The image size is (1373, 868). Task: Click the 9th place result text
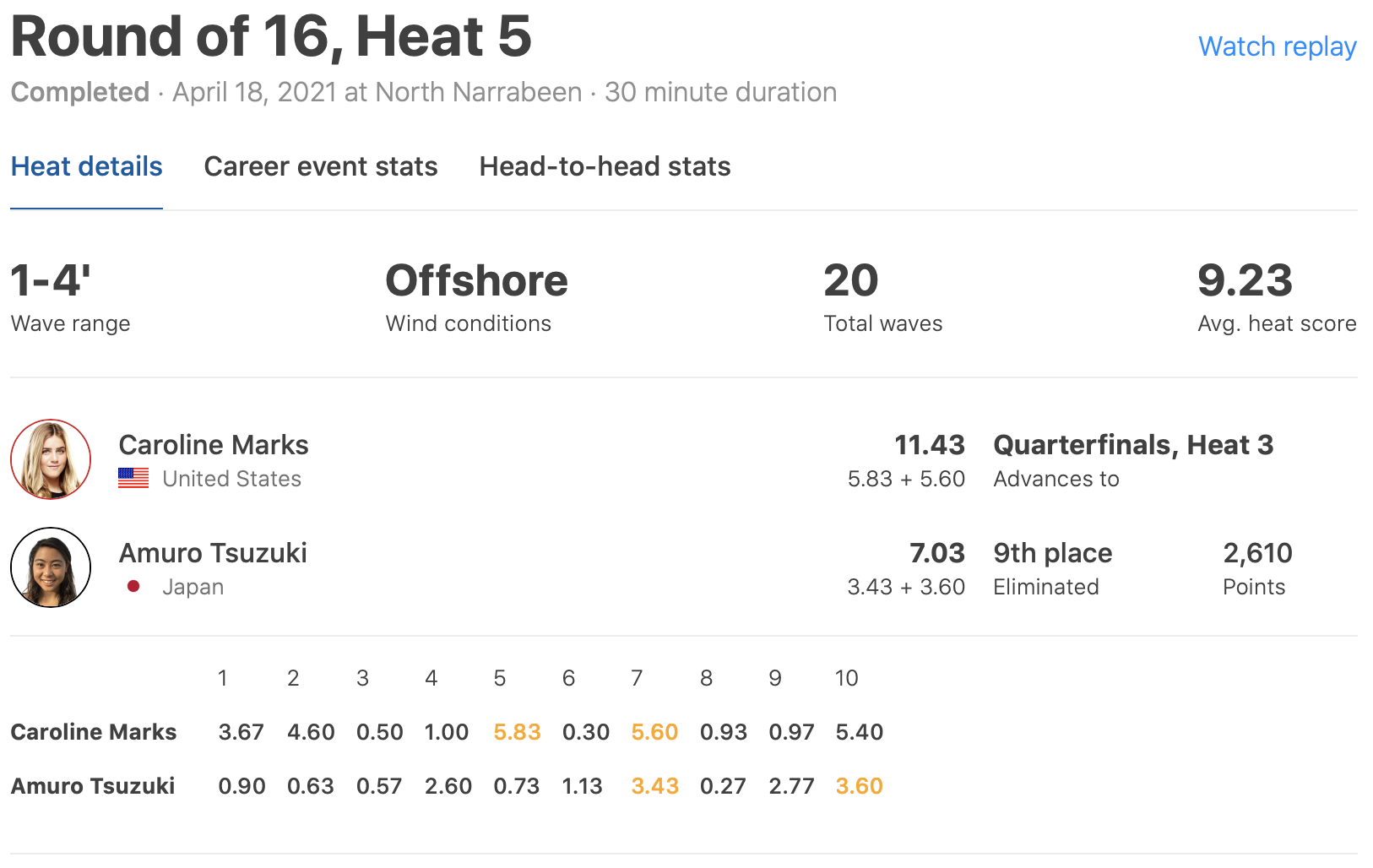tap(1052, 553)
